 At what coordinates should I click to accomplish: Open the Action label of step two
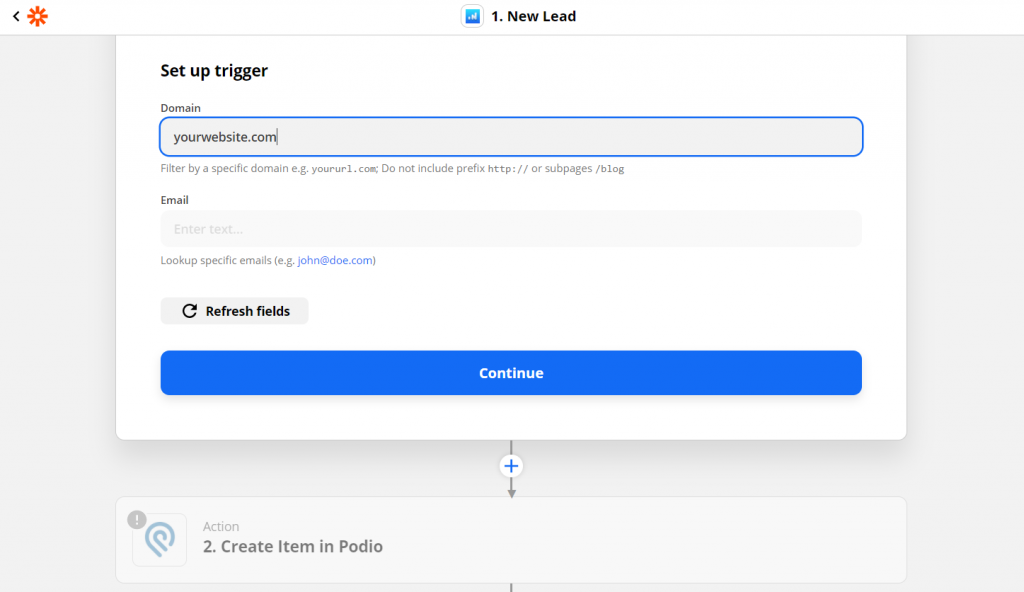221,526
